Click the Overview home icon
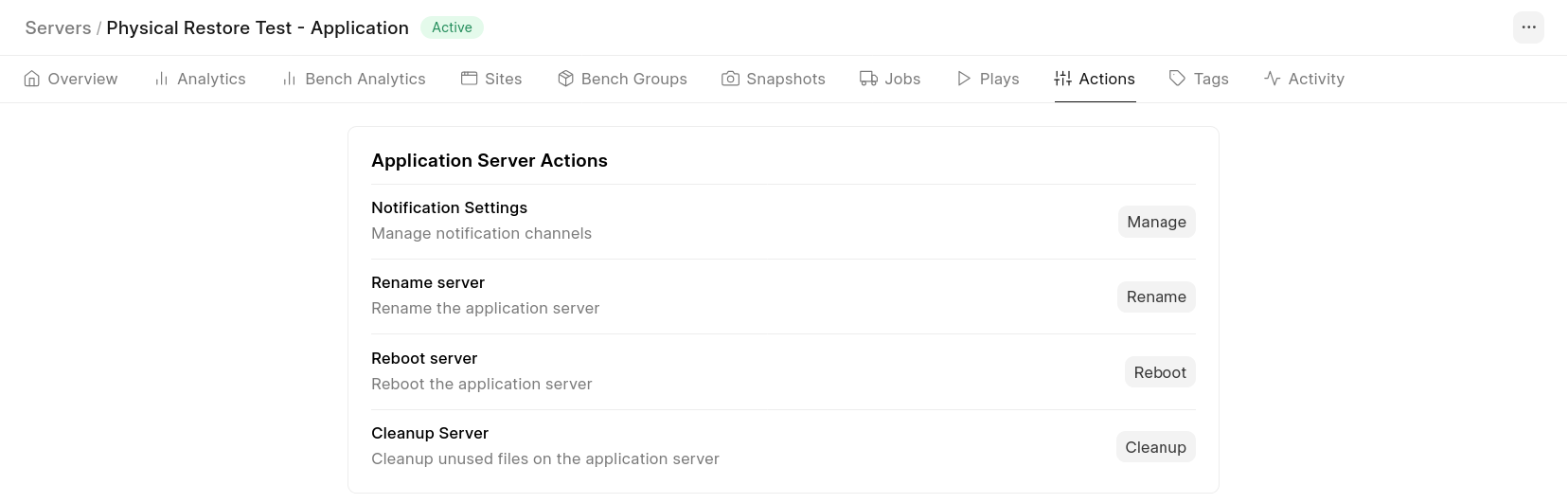The image size is (1568, 503). tap(32, 79)
